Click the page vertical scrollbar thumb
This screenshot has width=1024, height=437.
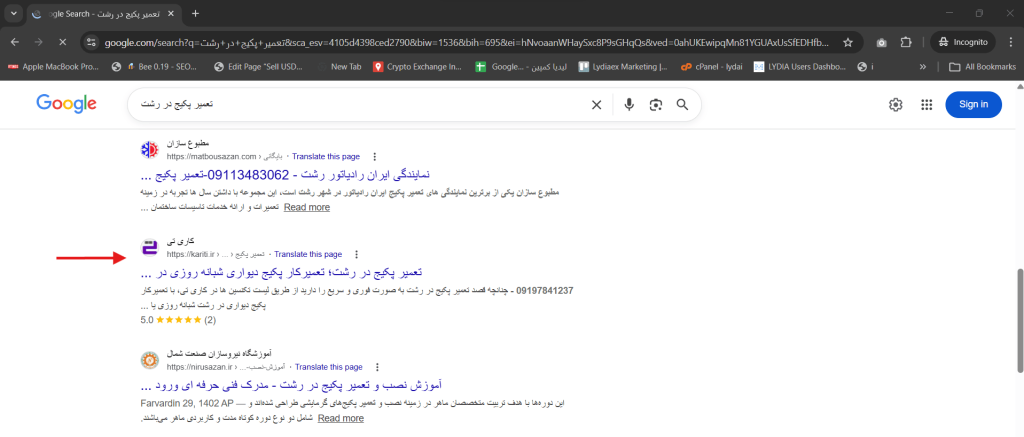[x=1019, y=320]
